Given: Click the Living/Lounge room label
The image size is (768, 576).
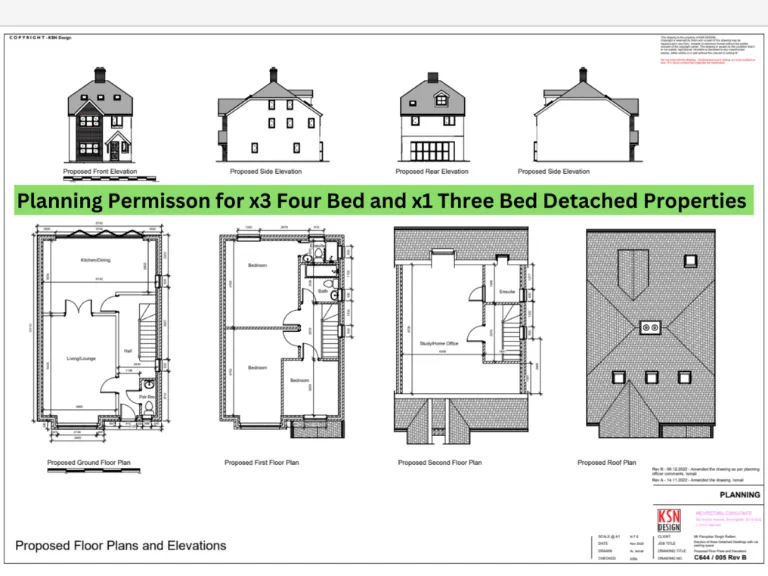Looking at the screenshot, I should (80, 355).
